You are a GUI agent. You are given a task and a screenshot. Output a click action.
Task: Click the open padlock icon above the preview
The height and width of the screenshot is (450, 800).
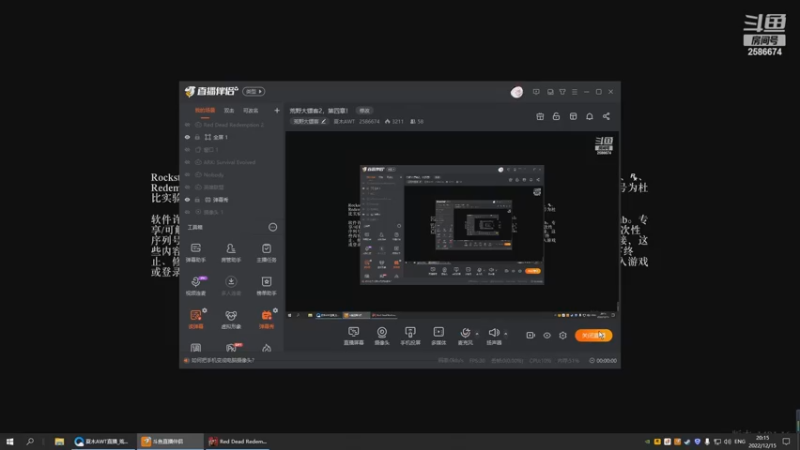(556, 116)
